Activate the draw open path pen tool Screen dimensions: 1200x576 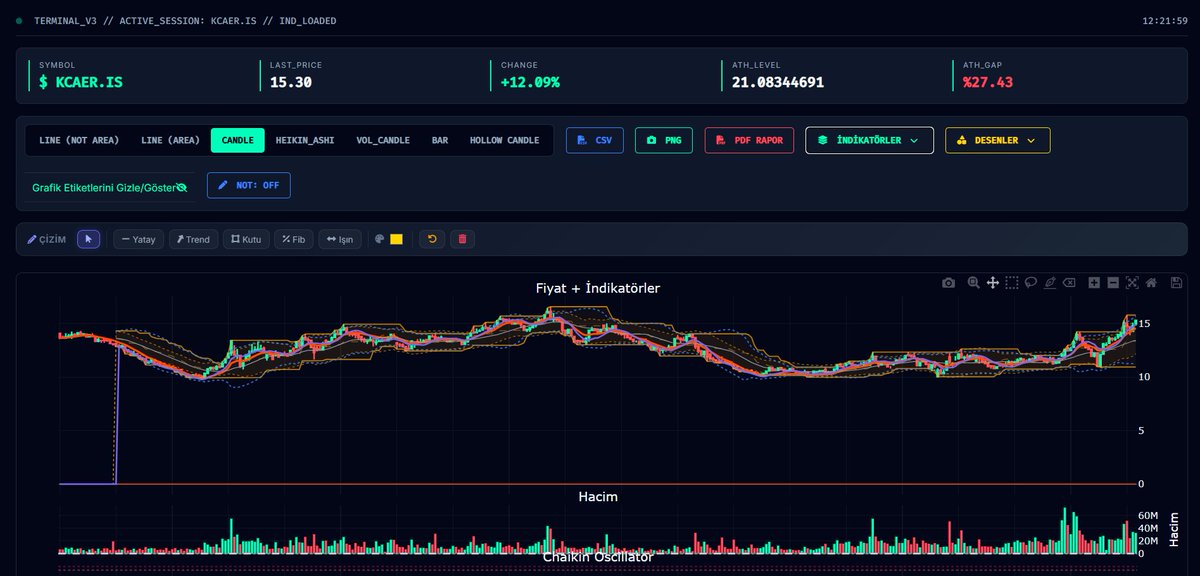(x=1050, y=283)
